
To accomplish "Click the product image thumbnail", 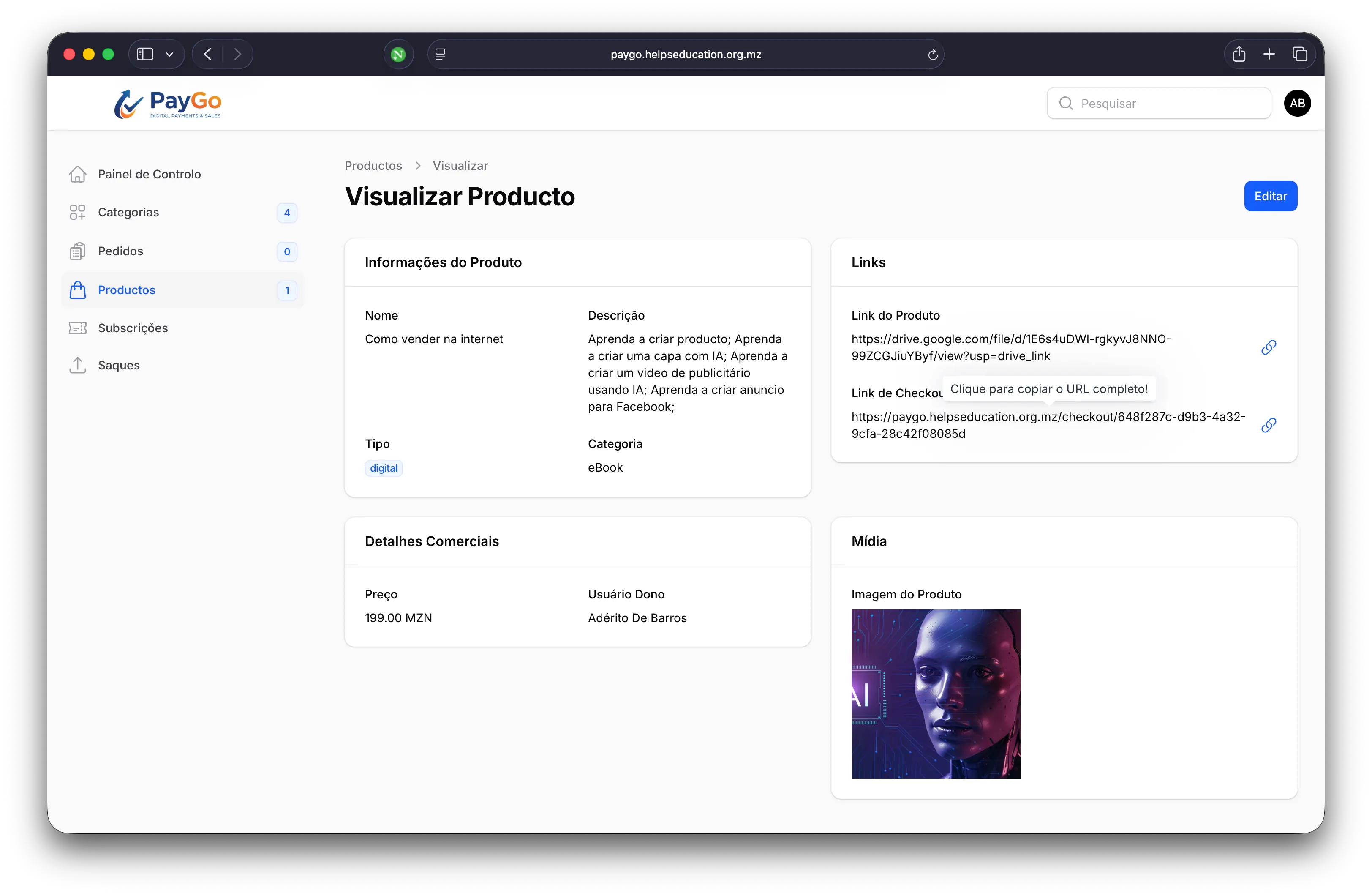I will [x=935, y=694].
